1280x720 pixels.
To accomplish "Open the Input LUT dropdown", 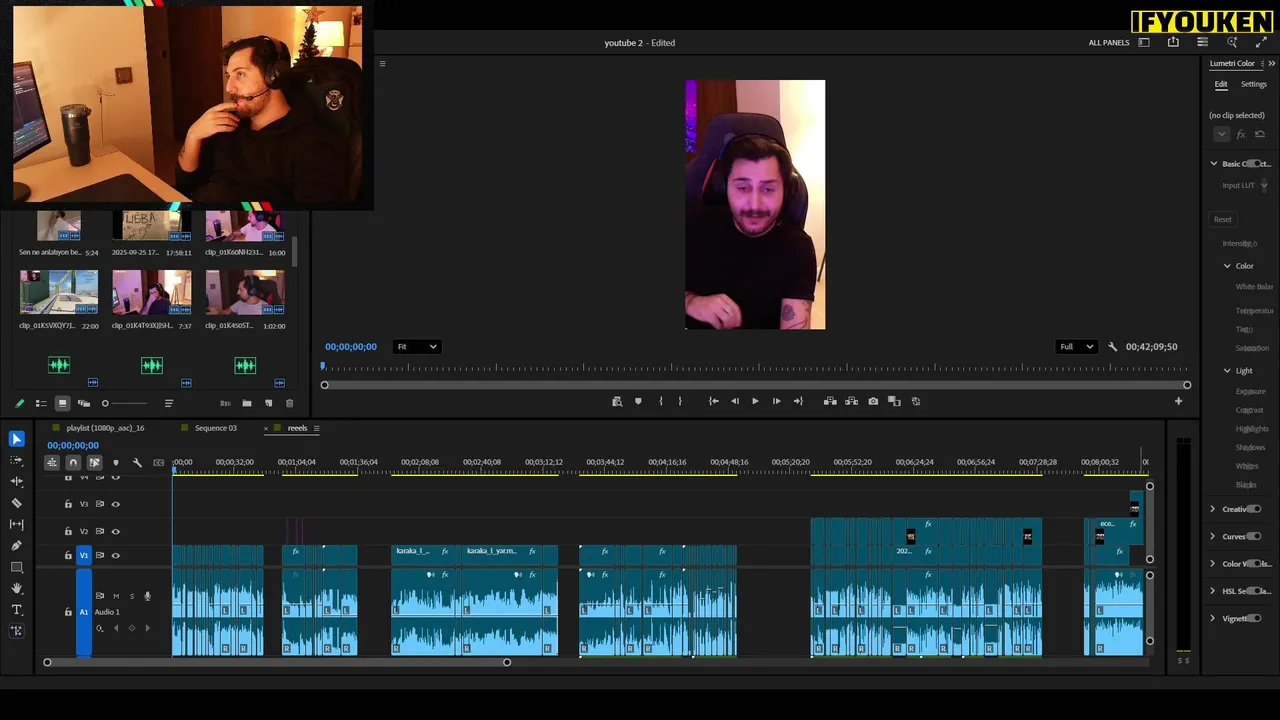I will [x=1264, y=186].
